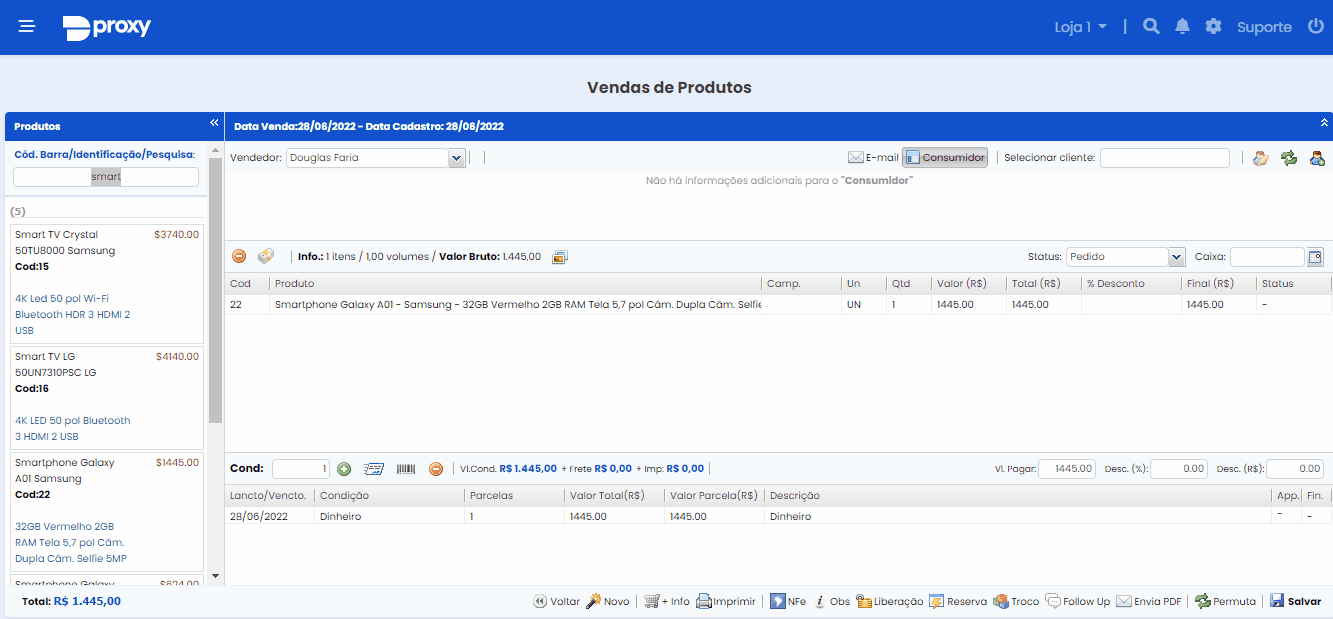Viewport: 1333px width, 619px height.
Task: Click the Reserva button
Action: click(x=958, y=601)
